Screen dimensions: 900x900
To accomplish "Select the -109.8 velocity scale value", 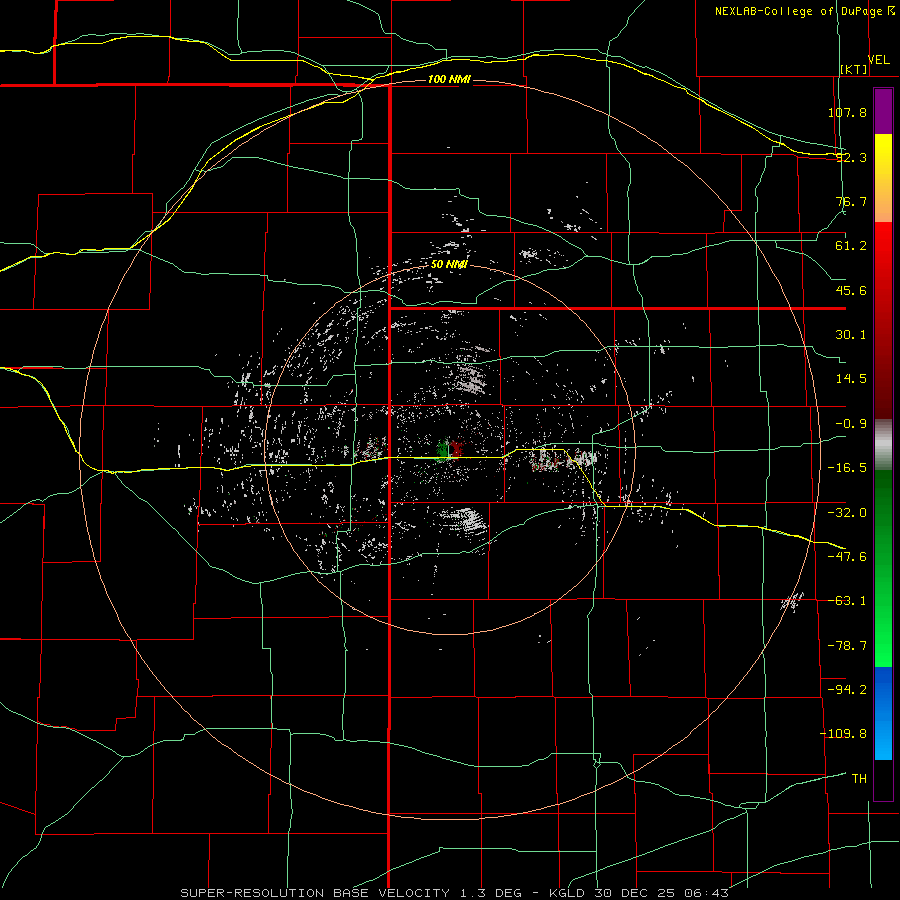I will point(843,734).
